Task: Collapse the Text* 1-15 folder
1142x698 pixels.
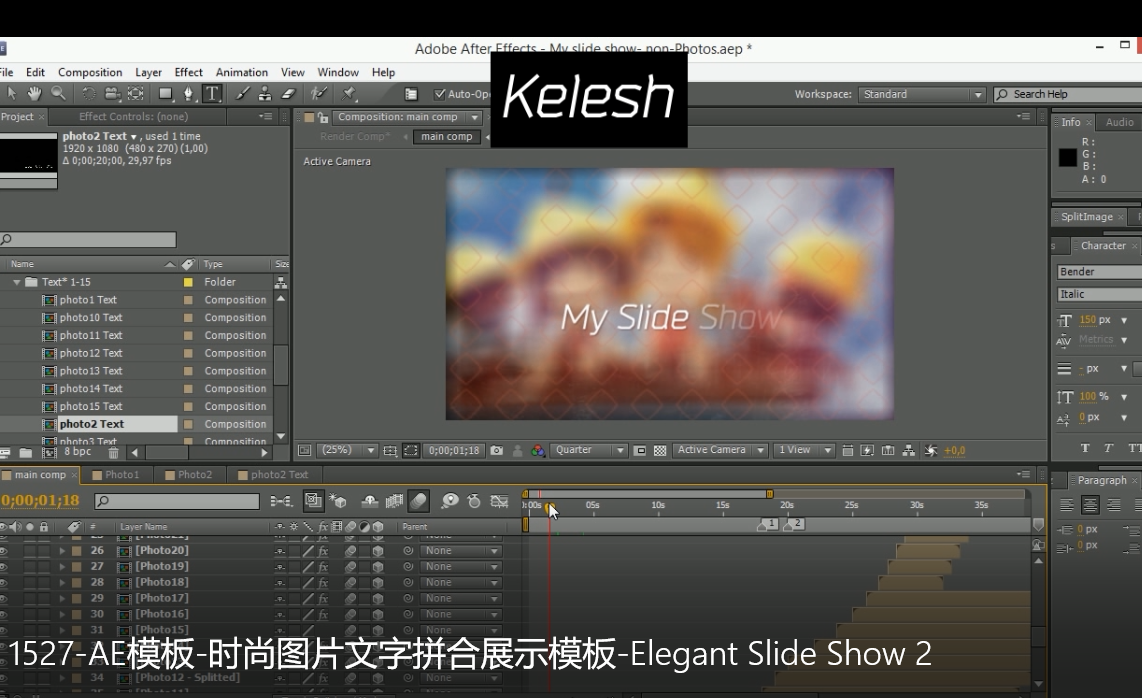Action: point(16,282)
